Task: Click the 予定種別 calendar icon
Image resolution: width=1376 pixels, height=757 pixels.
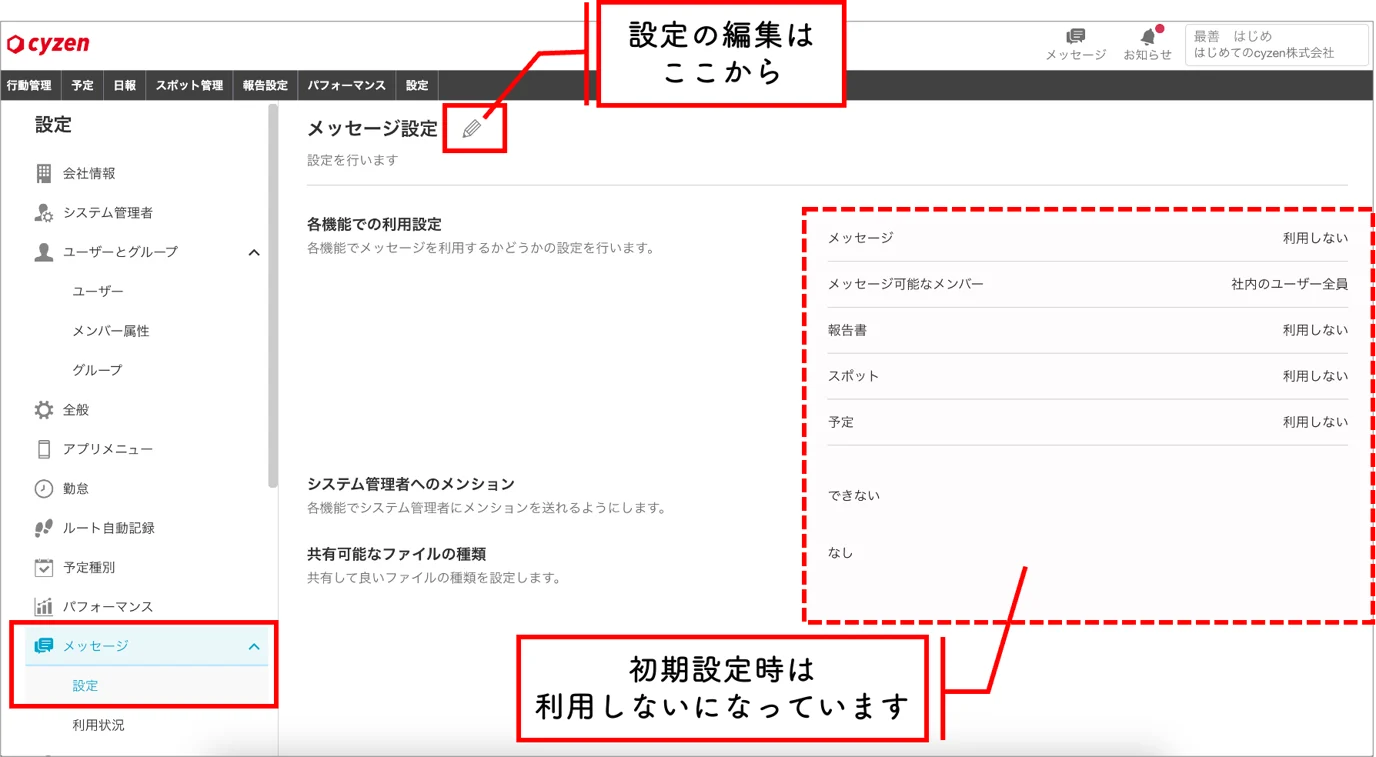Action: click(x=43, y=567)
